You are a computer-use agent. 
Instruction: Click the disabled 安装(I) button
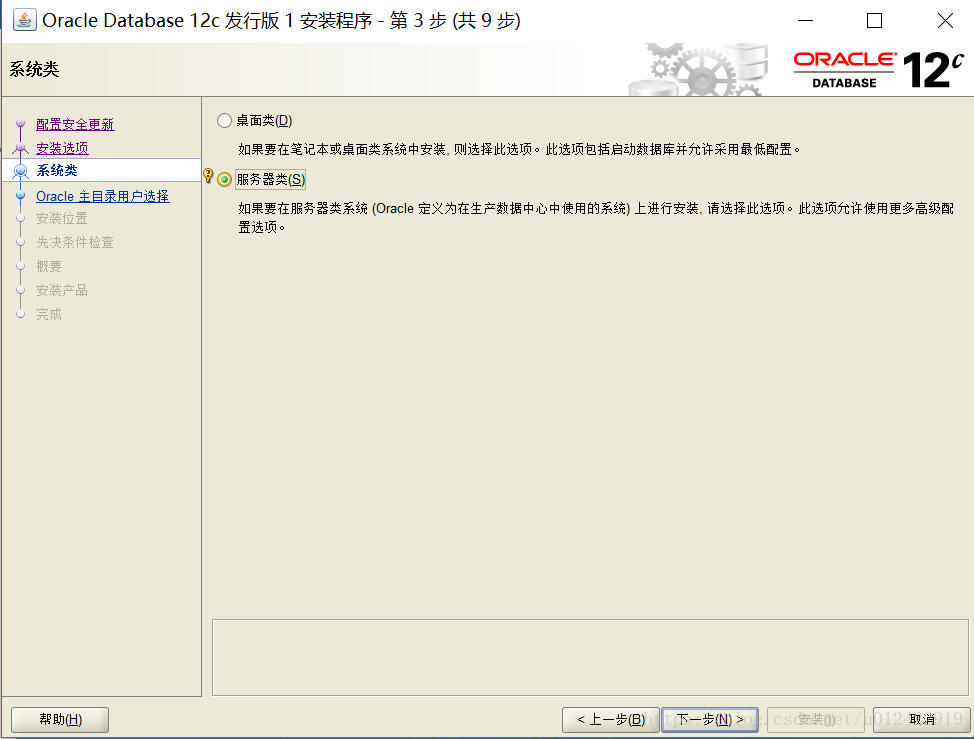(x=816, y=719)
